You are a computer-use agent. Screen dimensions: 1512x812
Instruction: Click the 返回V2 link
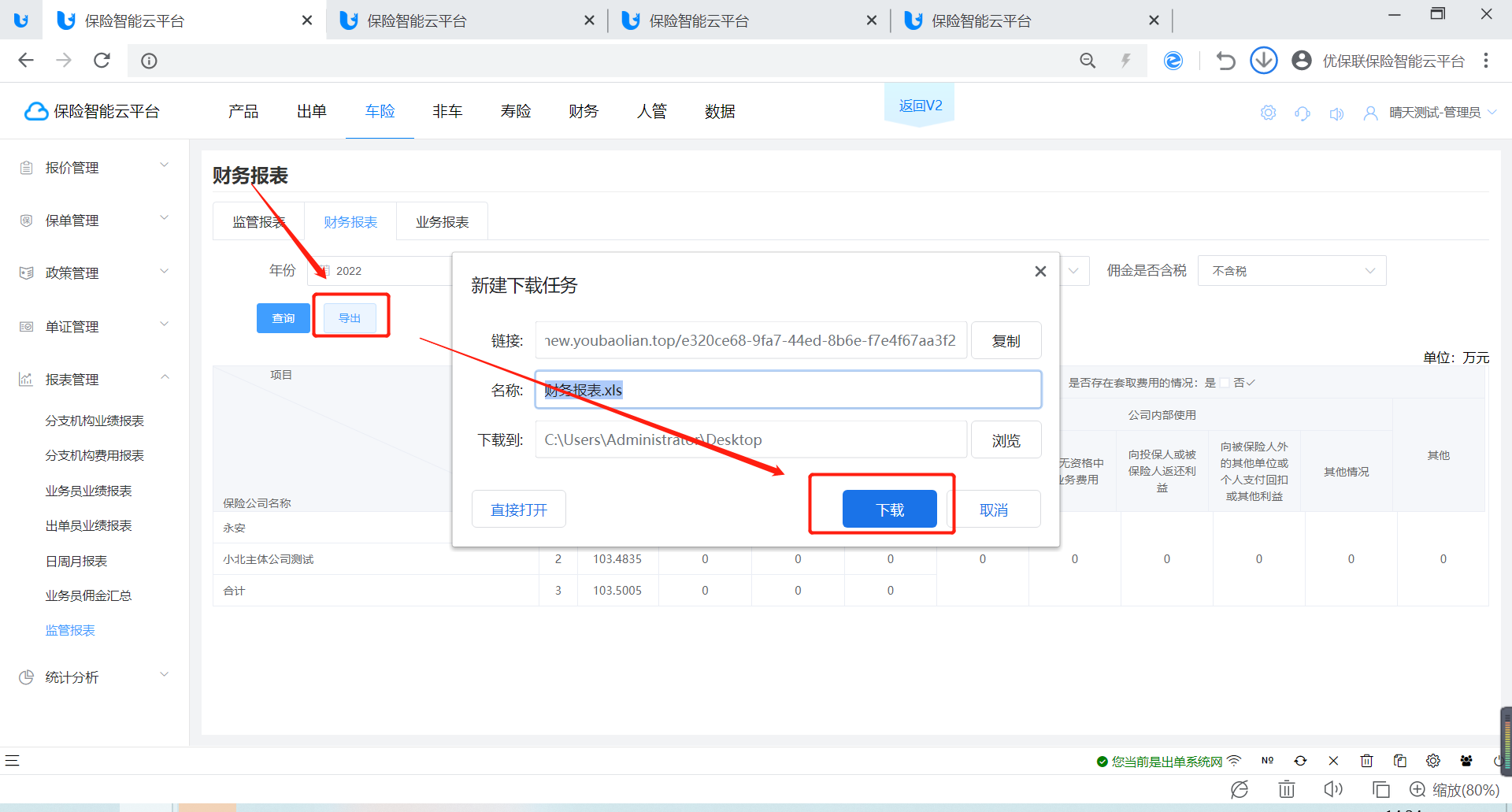920,106
